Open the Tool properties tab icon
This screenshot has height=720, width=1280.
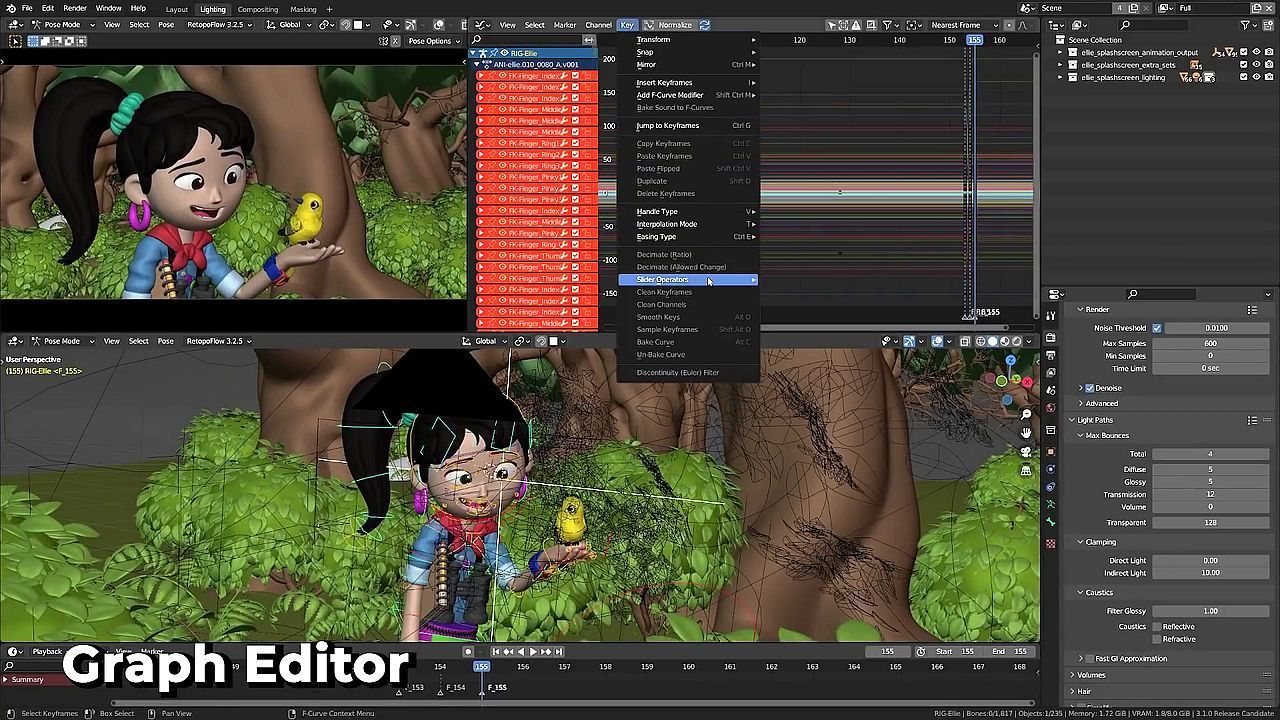click(1051, 315)
